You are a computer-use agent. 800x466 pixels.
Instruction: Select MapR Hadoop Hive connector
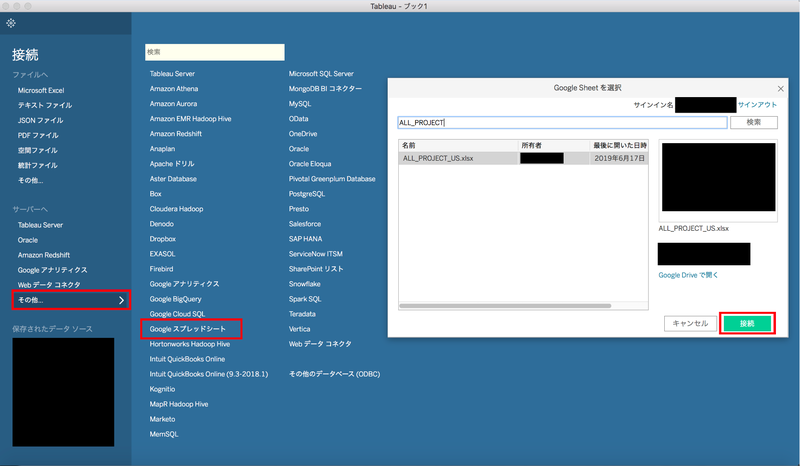coord(179,404)
